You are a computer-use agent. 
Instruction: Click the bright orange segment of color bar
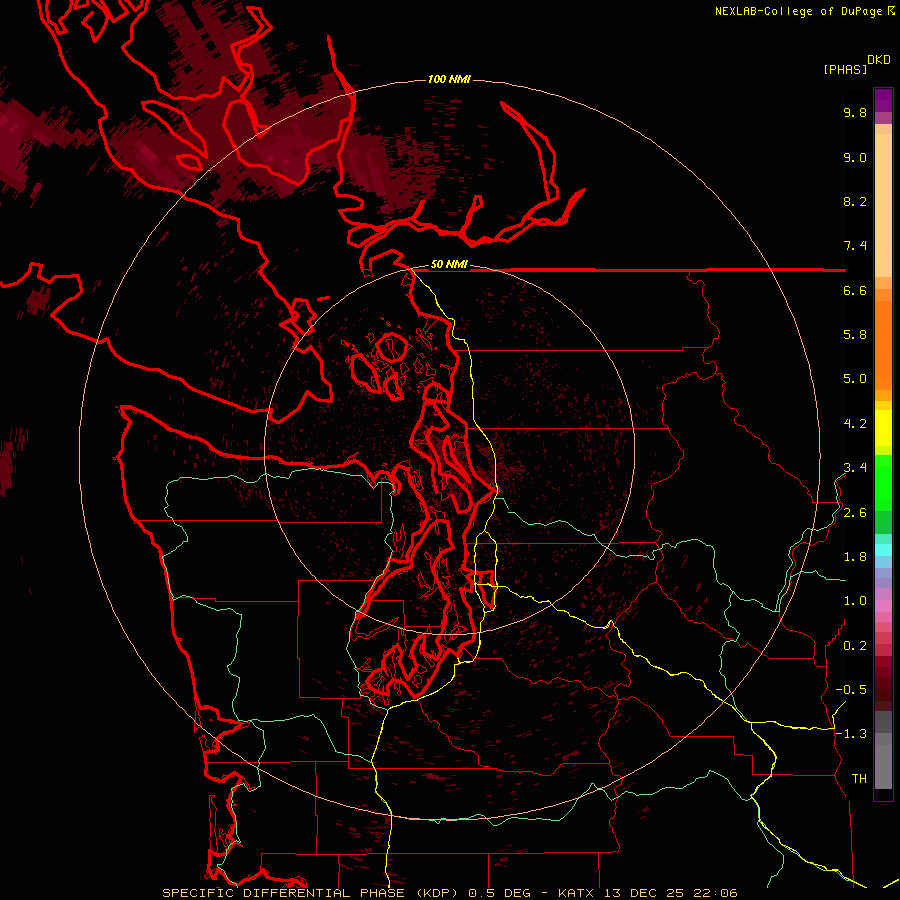pyautogui.click(x=883, y=345)
